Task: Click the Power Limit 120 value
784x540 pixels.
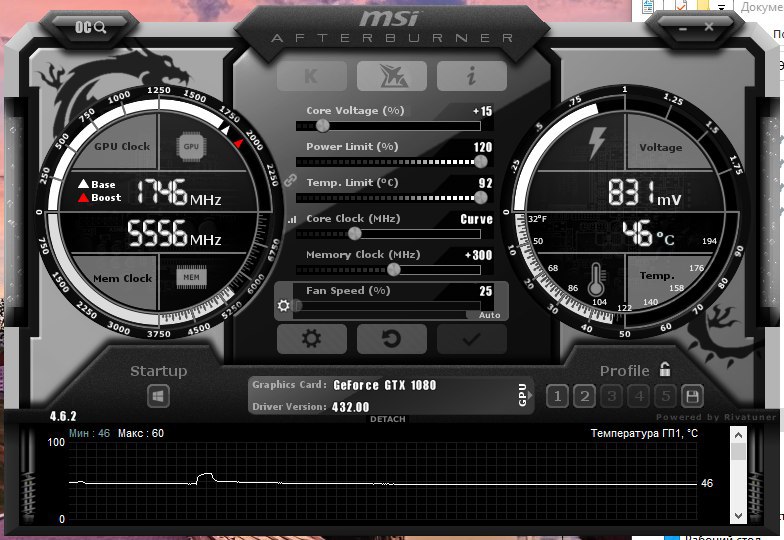Action: pyautogui.click(x=483, y=147)
